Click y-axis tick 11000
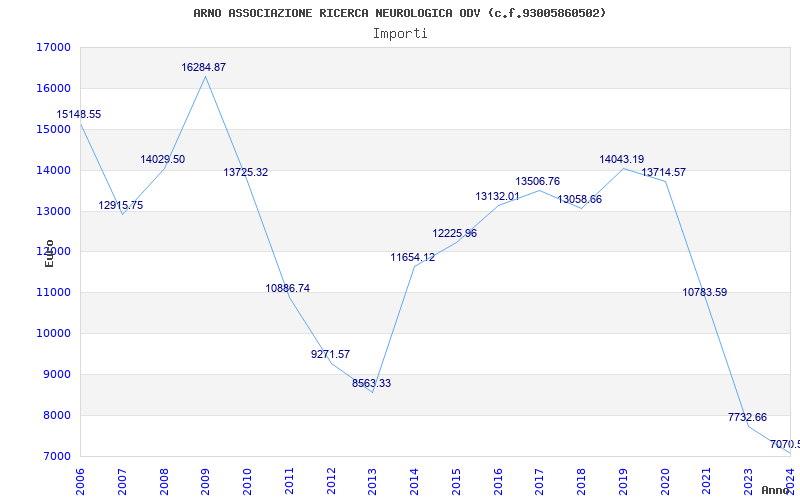Image resolution: width=800 pixels, height=500 pixels. (54, 293)
